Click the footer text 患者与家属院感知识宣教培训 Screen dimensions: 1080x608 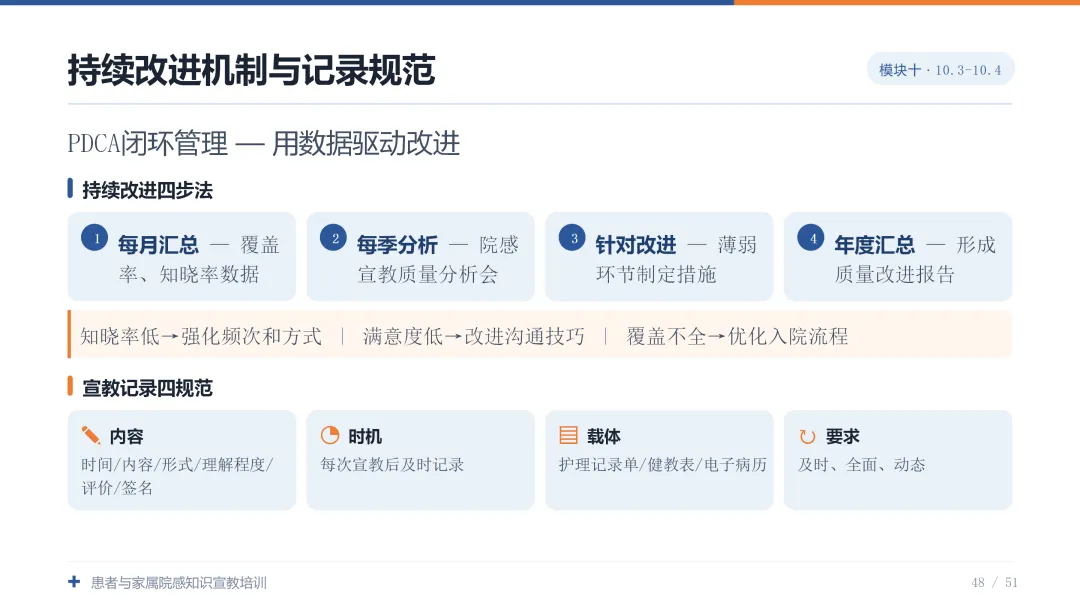point(179,583)
